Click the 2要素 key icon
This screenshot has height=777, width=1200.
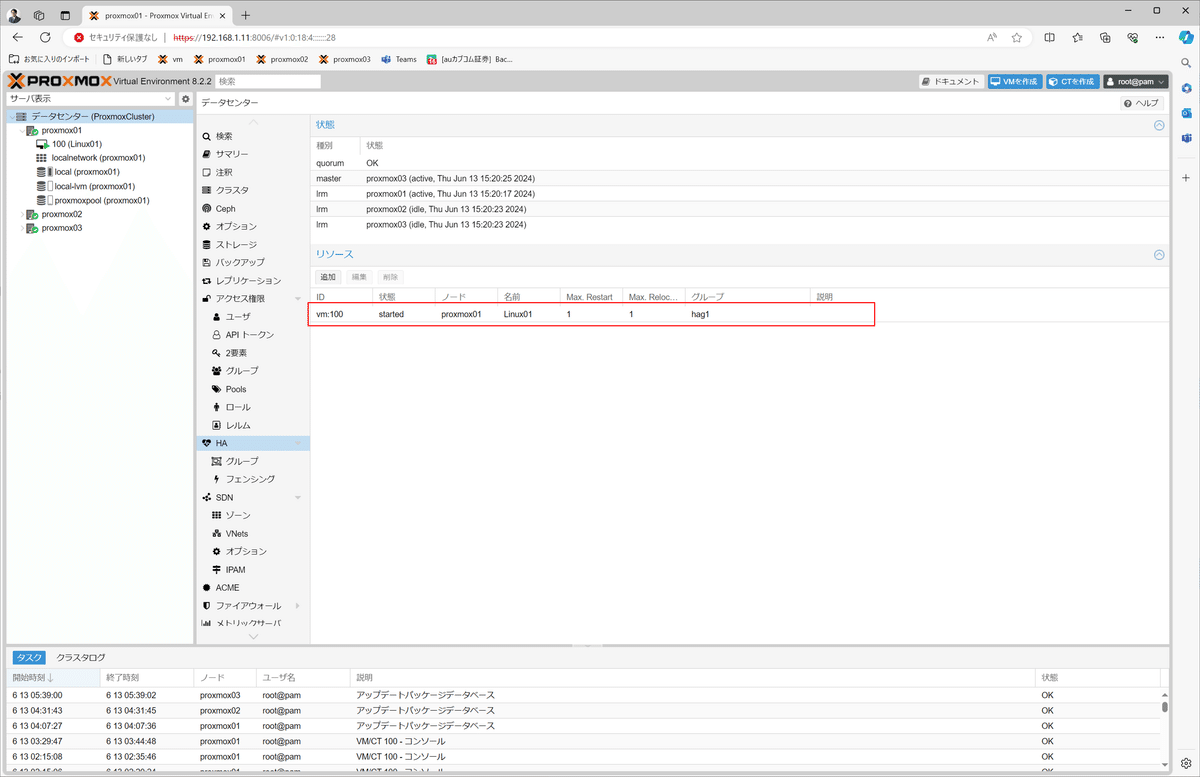[x=217, y=353]
